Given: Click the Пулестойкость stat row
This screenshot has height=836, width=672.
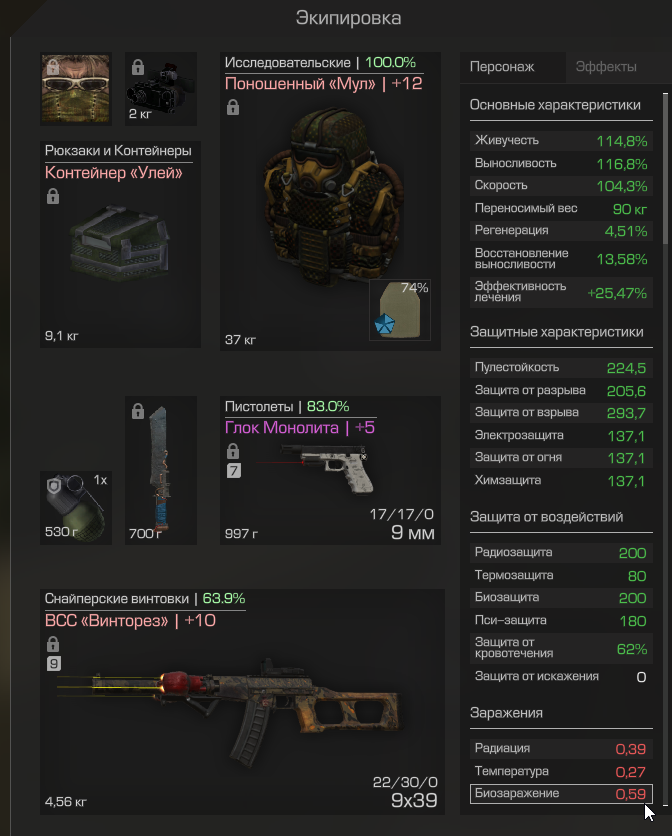Looking at the screenshot, I should [x=561, y=367].
